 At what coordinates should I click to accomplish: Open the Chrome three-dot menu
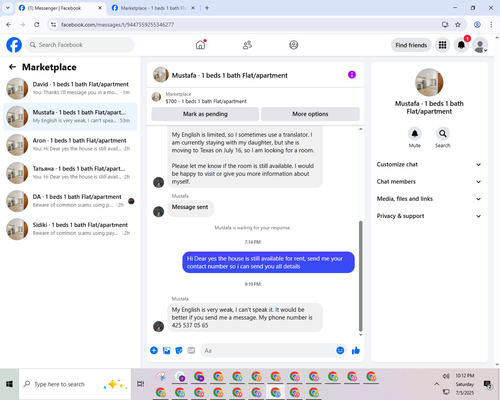click(x=491, y=24)
